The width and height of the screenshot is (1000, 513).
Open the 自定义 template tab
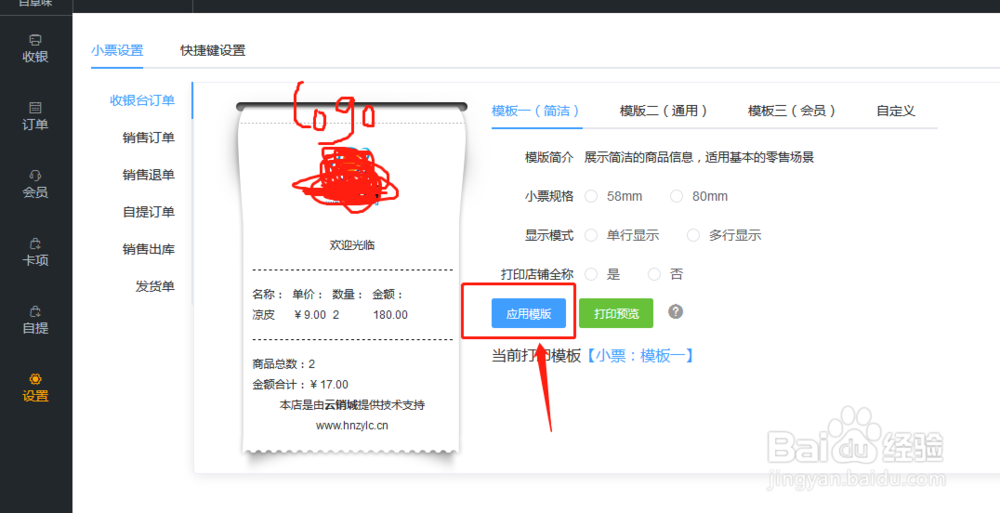pyautogui.click(x=895, y=111)
